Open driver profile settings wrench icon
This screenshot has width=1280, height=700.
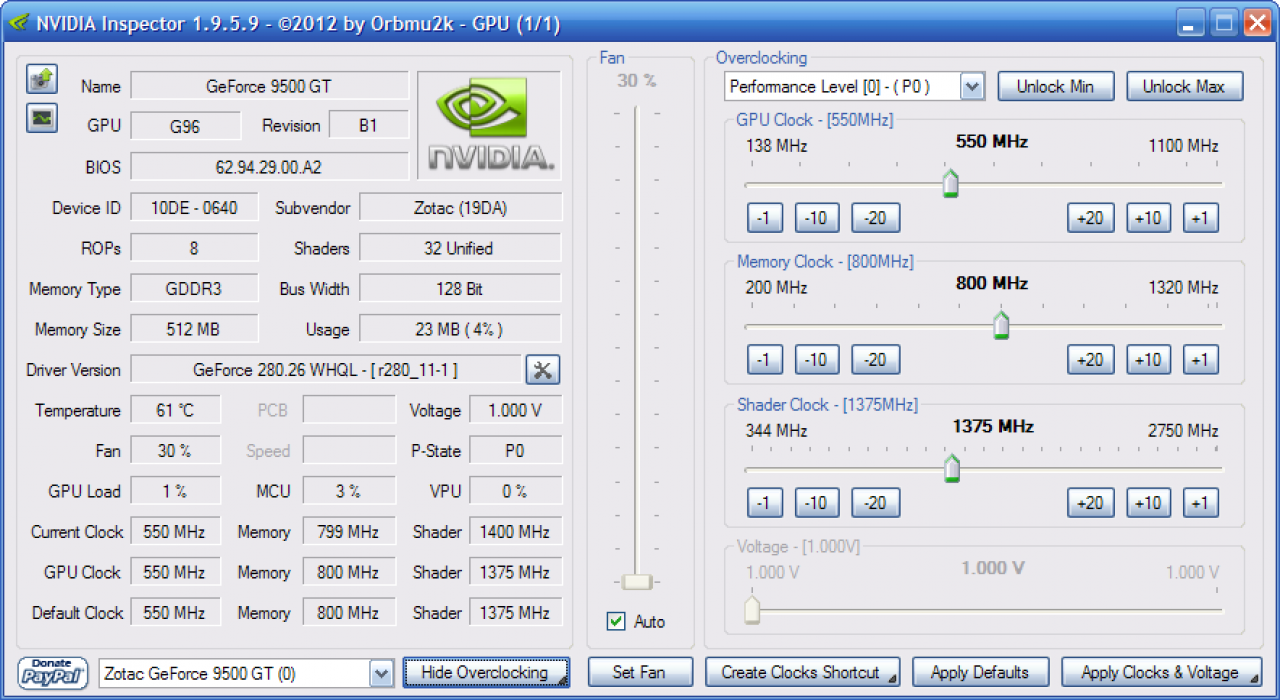[543, 370]
